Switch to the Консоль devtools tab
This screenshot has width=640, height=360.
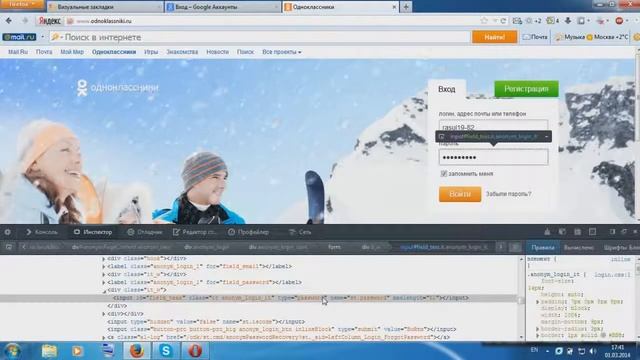click(x=42, y=232)
